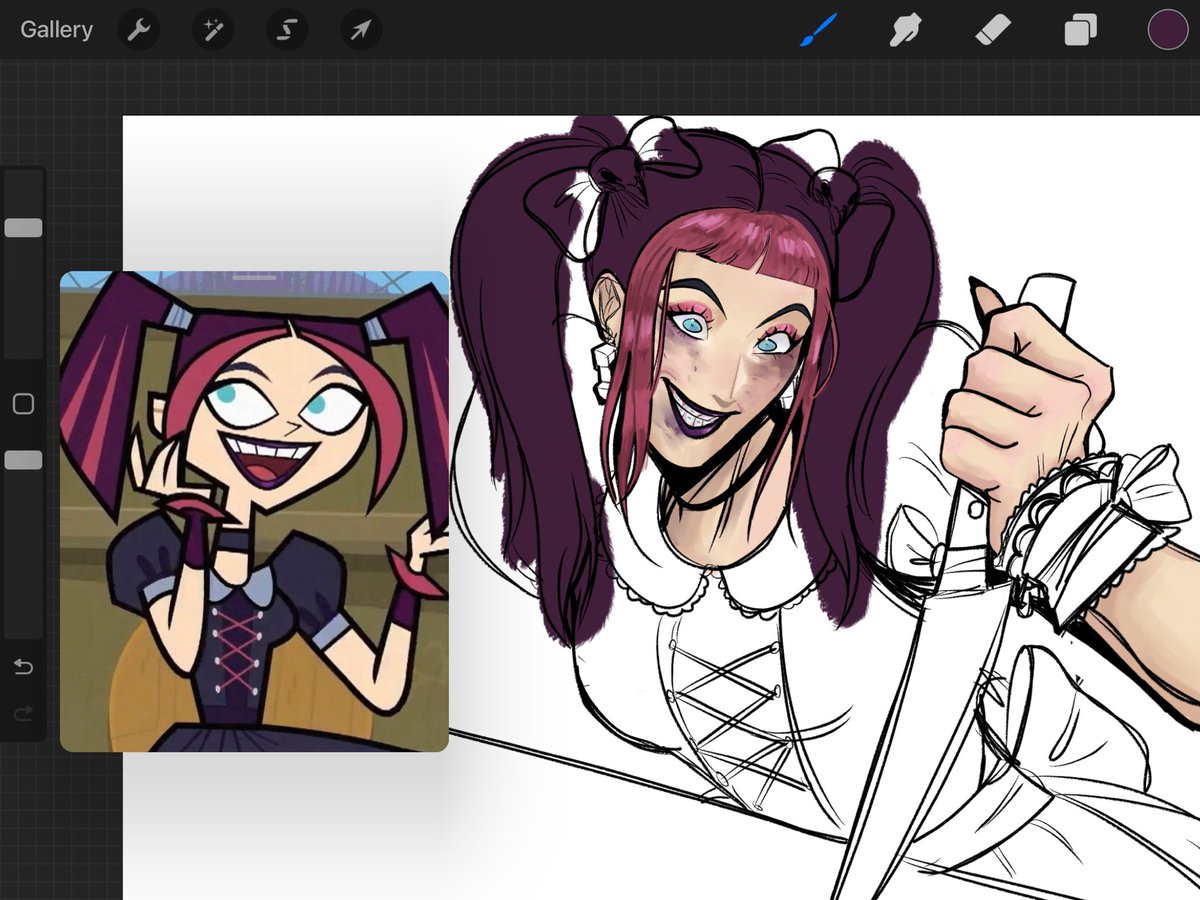Open the Selection tool
The height and width of the screenshot is (900, 1200).
pyautogui.click(x=287, y=30)
